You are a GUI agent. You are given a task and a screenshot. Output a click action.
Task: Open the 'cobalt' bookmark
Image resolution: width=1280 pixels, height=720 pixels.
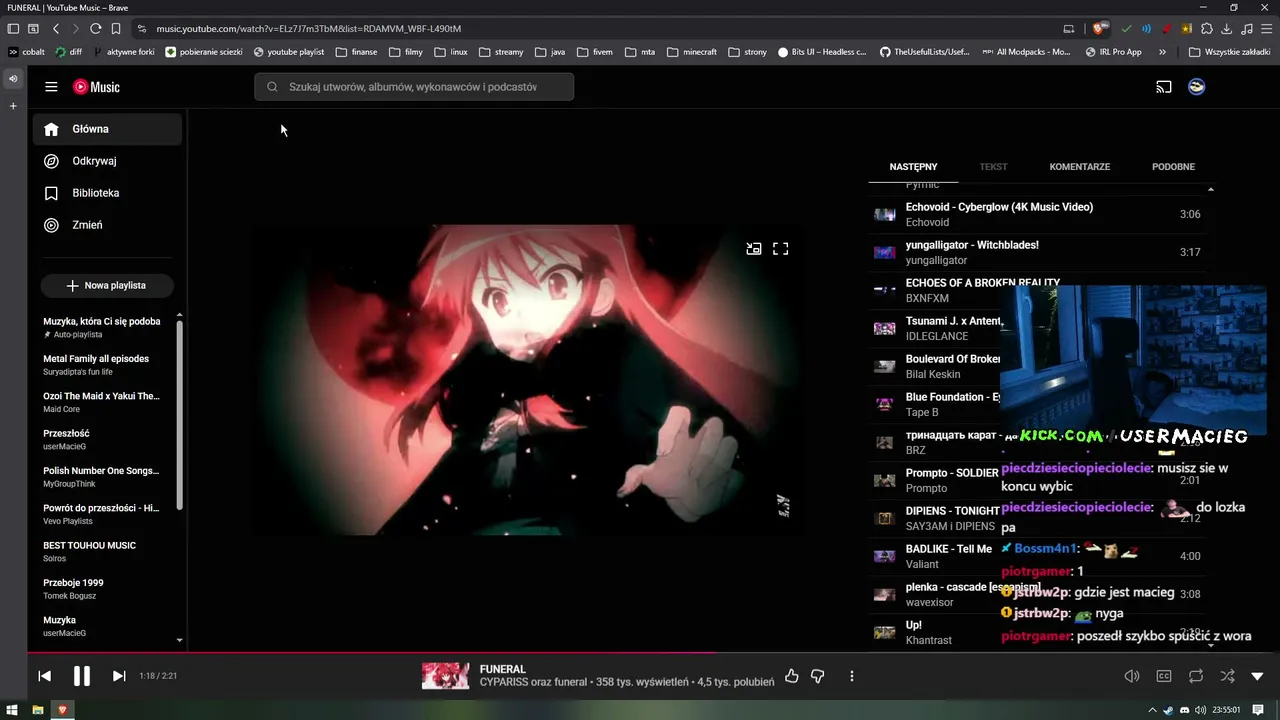pyautogui.click(x=26, y=52)
